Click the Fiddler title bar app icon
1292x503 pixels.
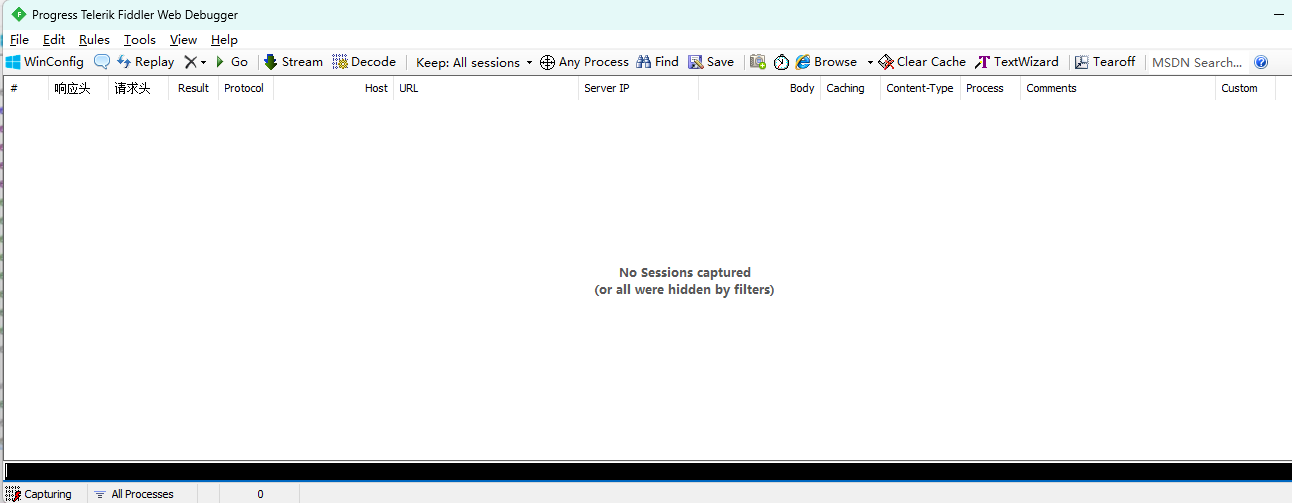(19, 14)
